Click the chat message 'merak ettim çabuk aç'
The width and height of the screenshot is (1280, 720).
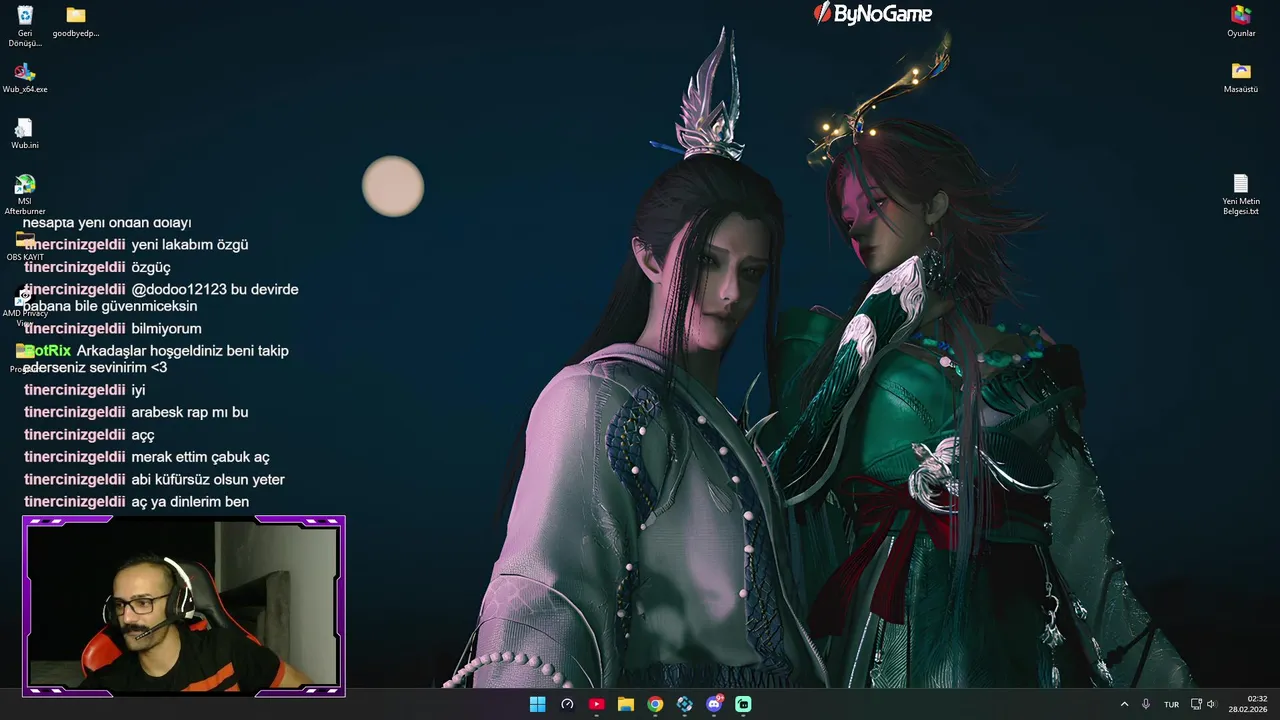coord(200,457)
